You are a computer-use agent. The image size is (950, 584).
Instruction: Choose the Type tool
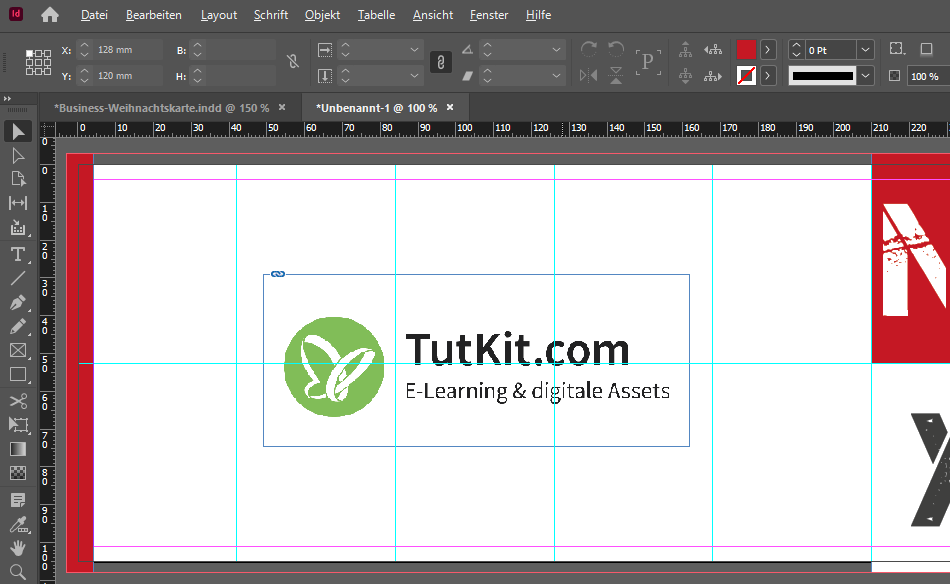(x=18, y=254)
